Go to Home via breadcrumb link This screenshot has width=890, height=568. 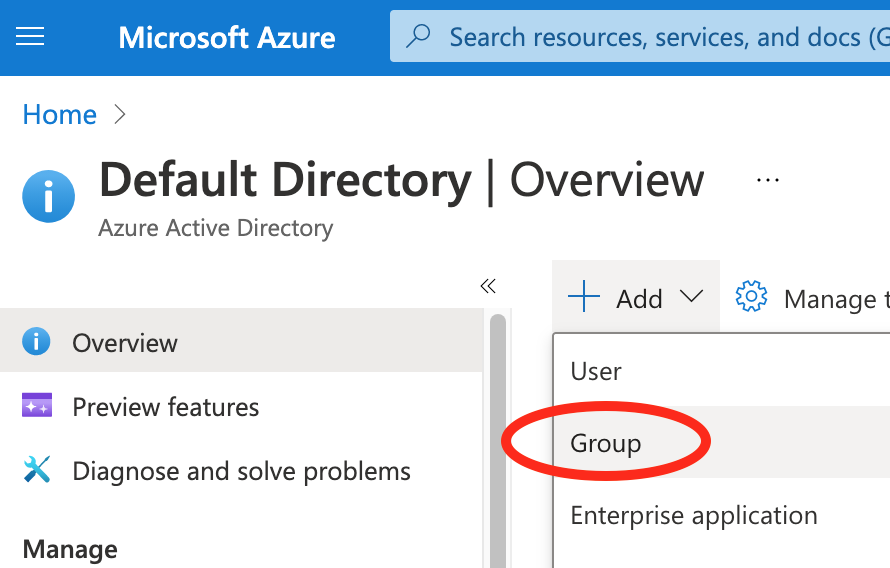[59, 115]
